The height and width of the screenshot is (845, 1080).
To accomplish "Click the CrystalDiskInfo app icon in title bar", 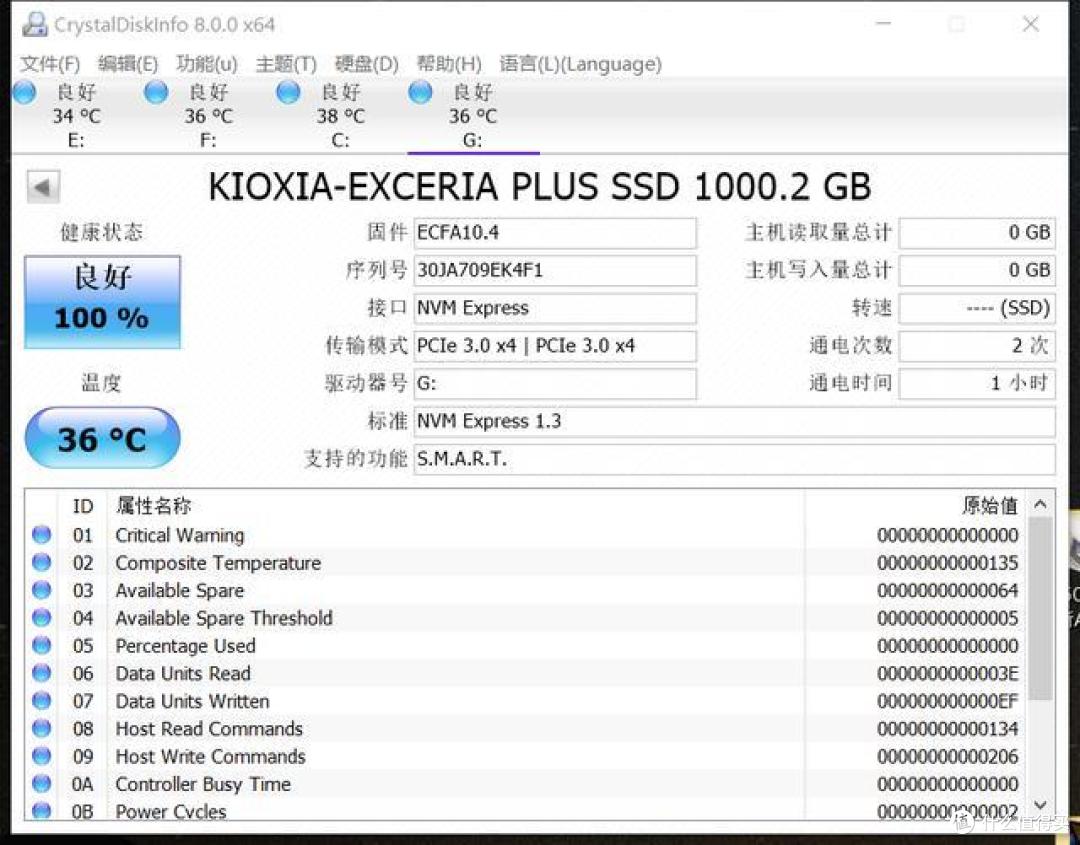I will click(34, 25).
